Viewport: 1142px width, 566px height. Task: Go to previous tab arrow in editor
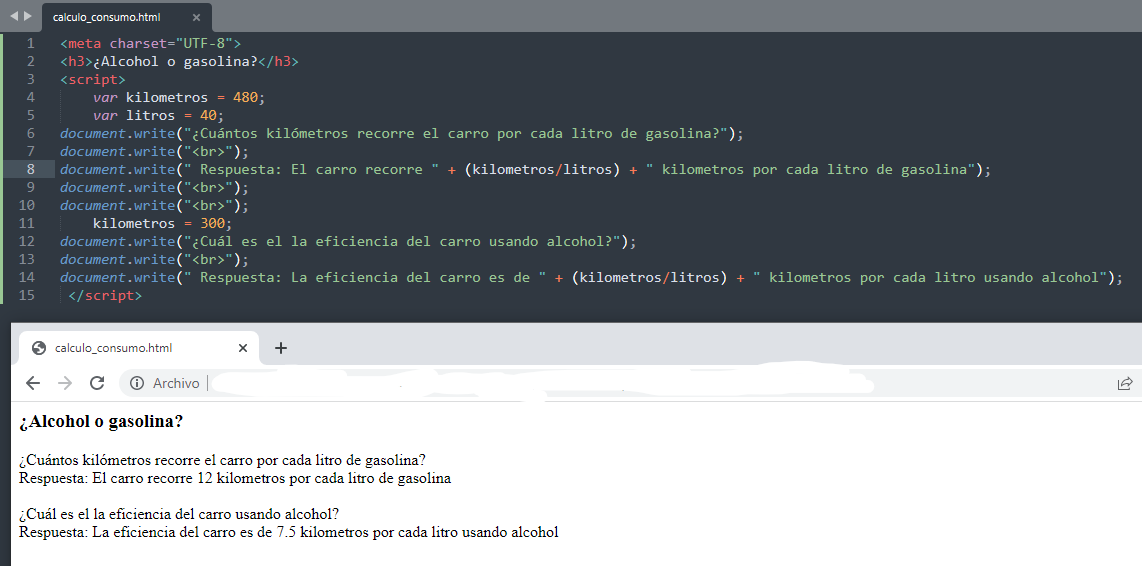pyautogui.click(x=13, y=15)
